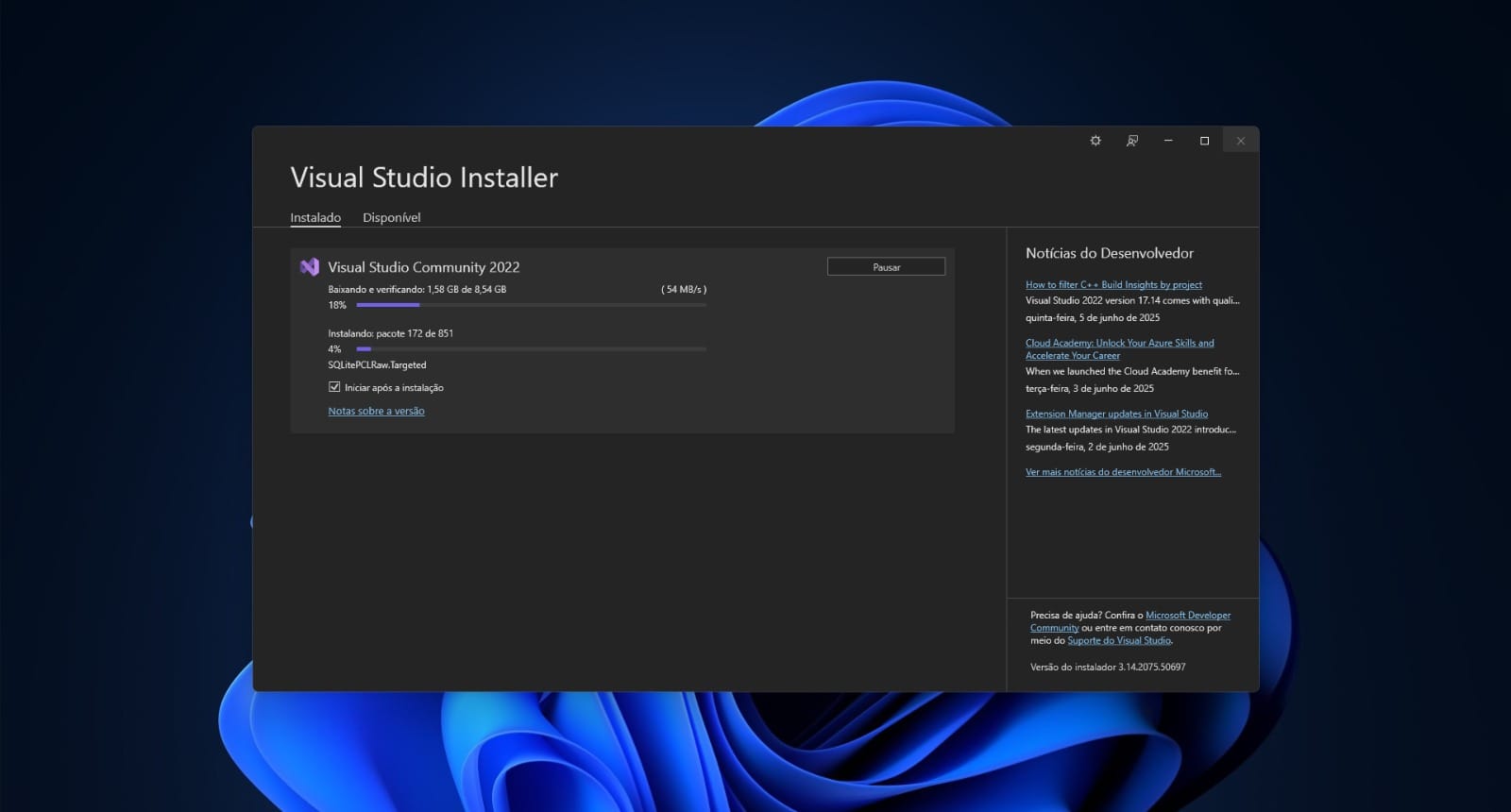This screenshot has width=1511, height=812.
Task: Click the 54 MB/s download speed
Action: [x=684, y=289]
